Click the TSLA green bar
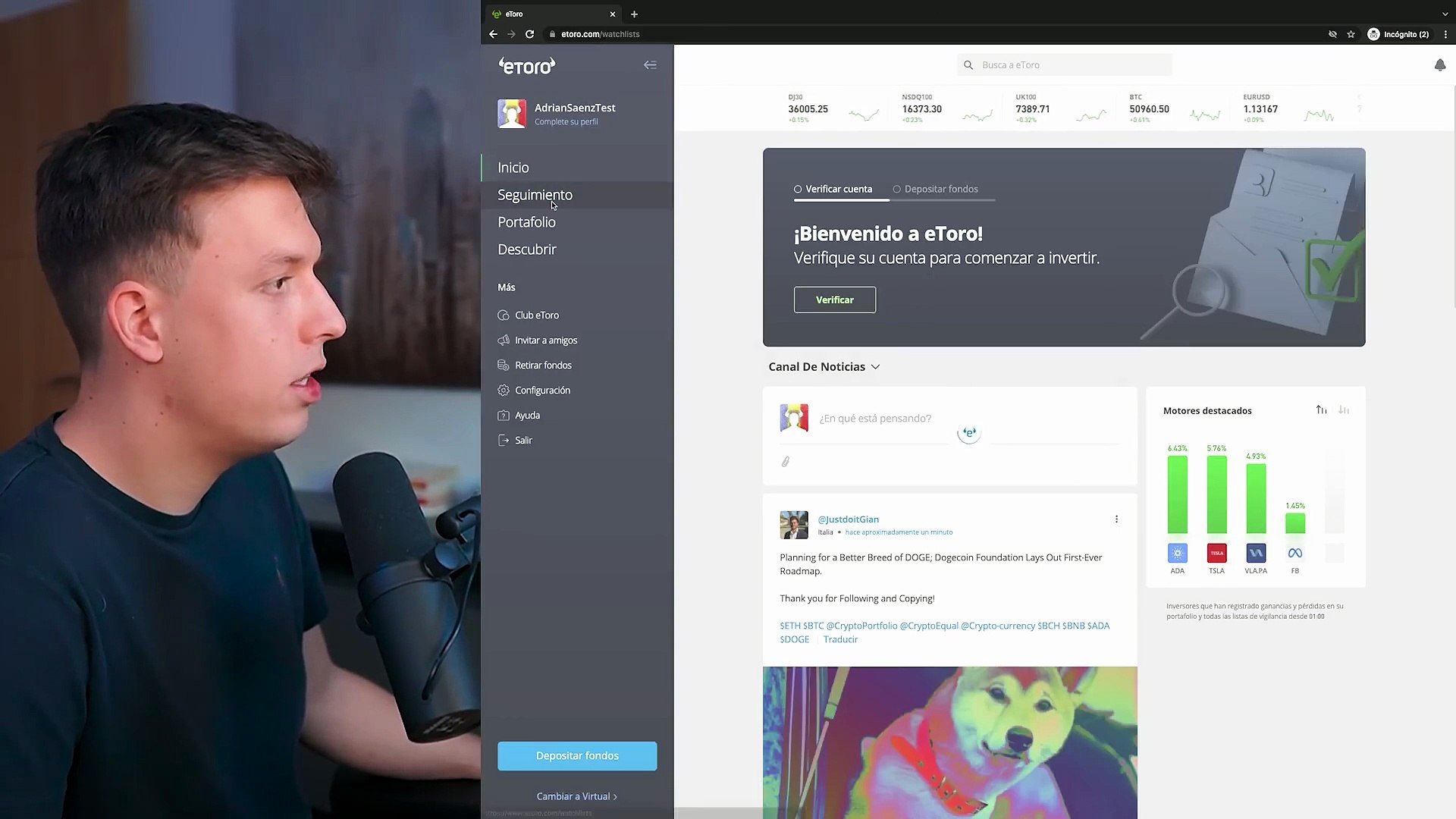The height and width of the screenshot is (819, 1456). click(1216, 494)
